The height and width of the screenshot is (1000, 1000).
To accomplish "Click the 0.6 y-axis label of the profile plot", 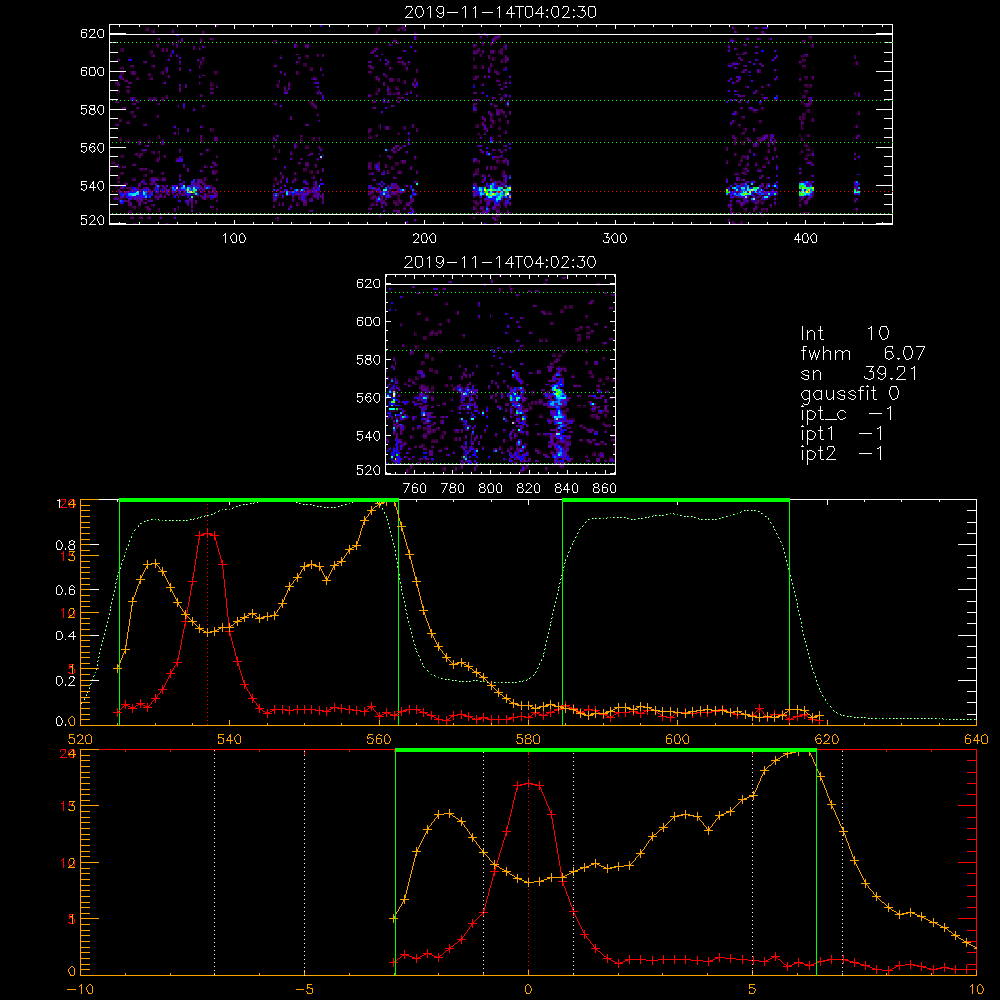I will [66, 591].
